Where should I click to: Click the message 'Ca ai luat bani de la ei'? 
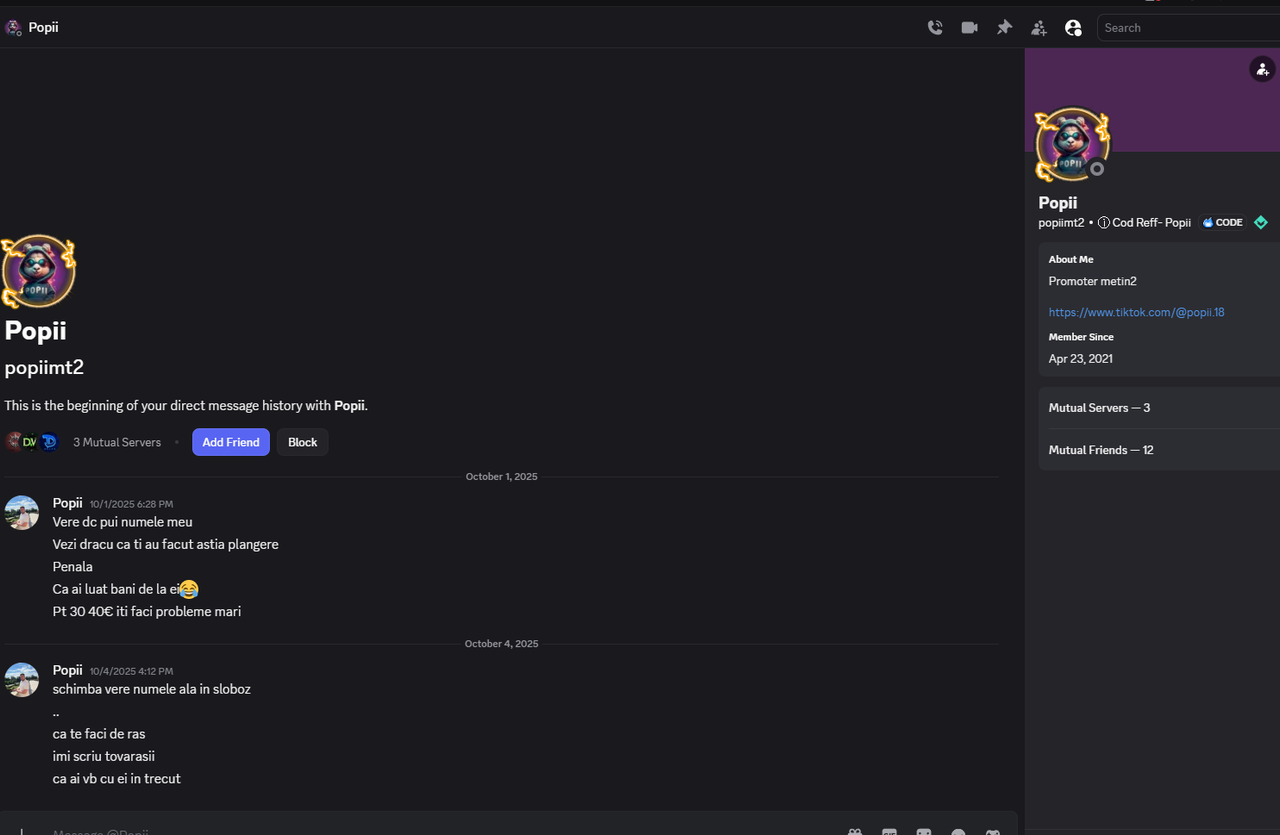tap(116, 589)
